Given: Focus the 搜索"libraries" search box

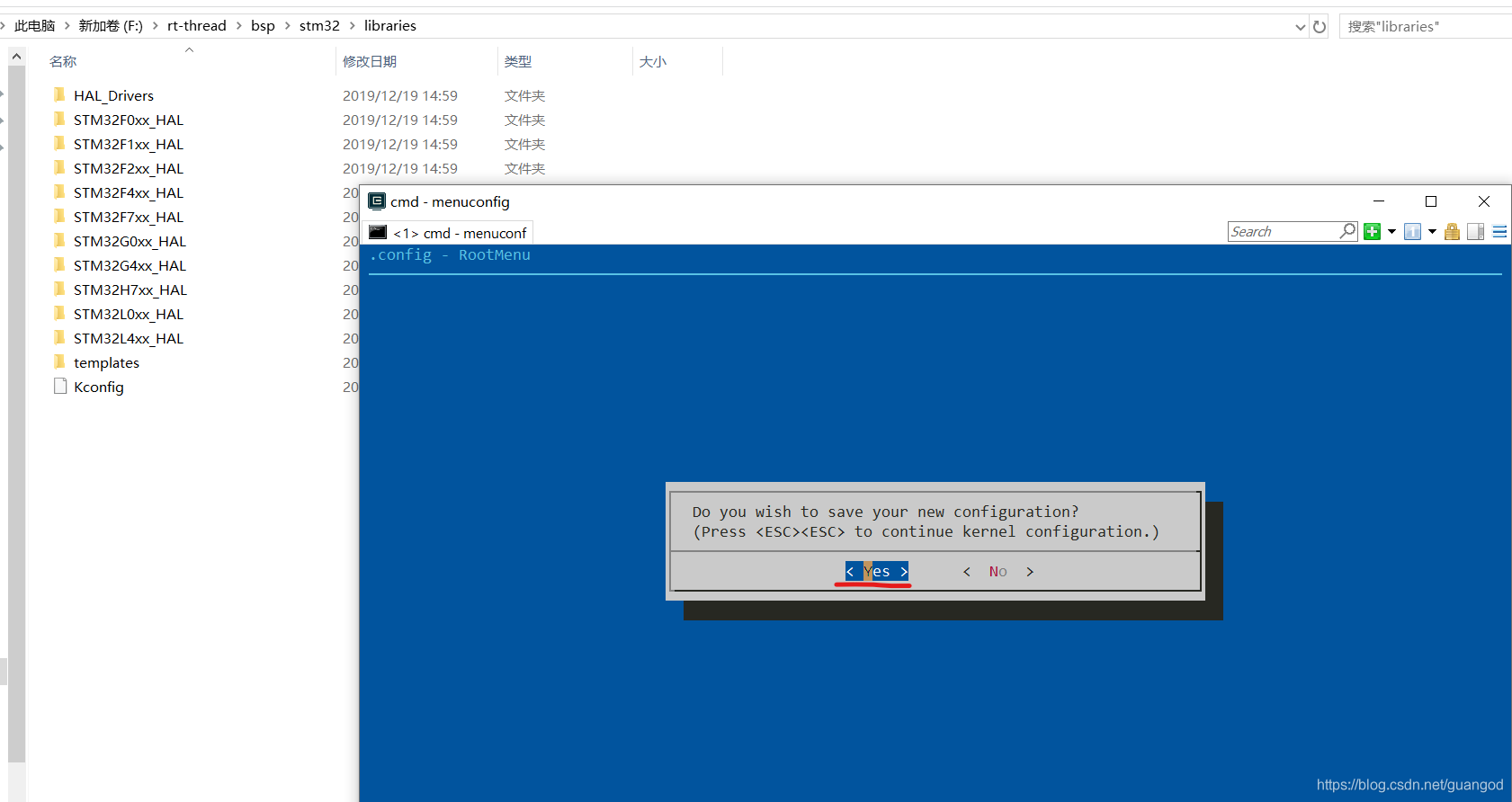Looking at the screenshot, I should pos(1425,26).
